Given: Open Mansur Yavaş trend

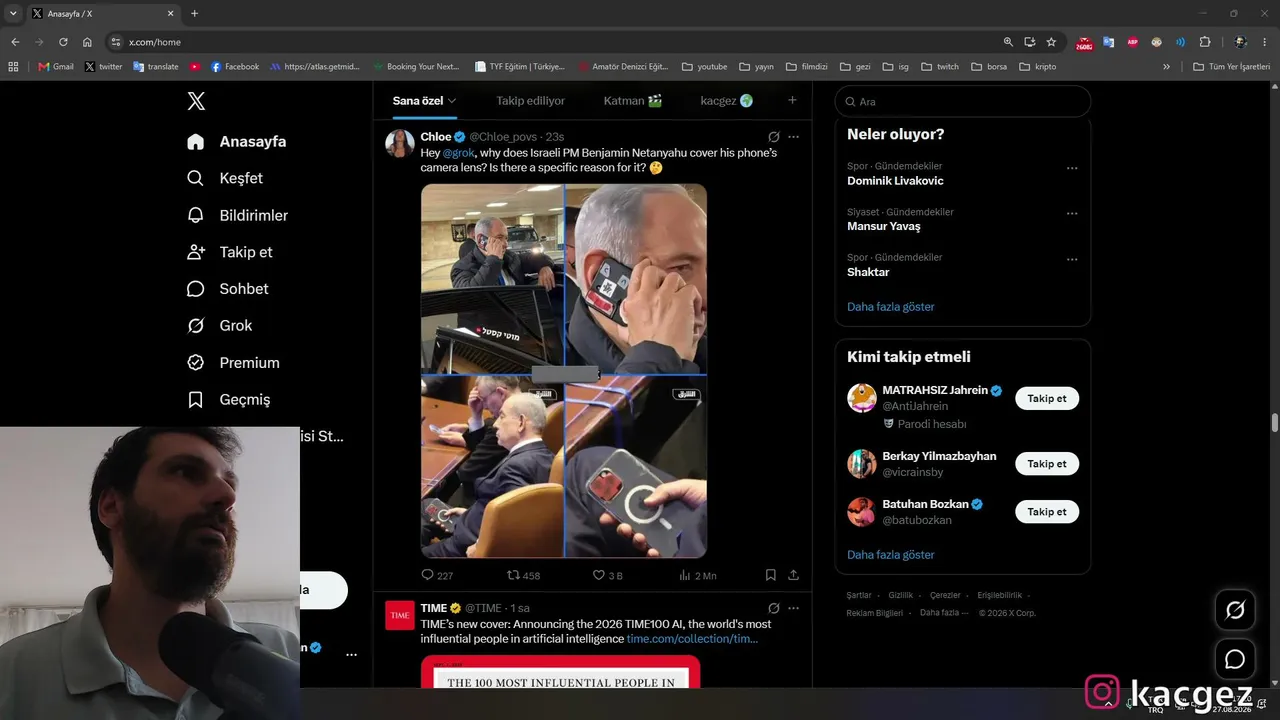Looking at the screenshot, I should (884, 226).
